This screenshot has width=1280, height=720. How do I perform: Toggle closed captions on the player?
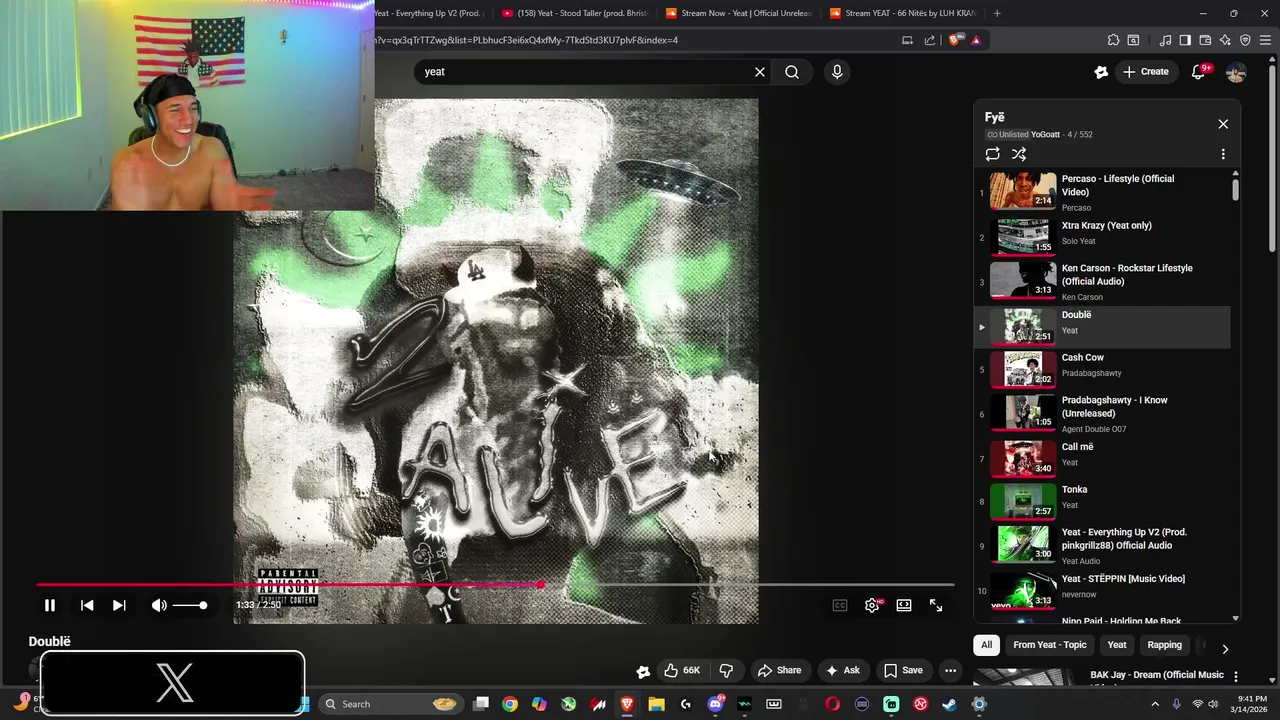tap(840, 605)
